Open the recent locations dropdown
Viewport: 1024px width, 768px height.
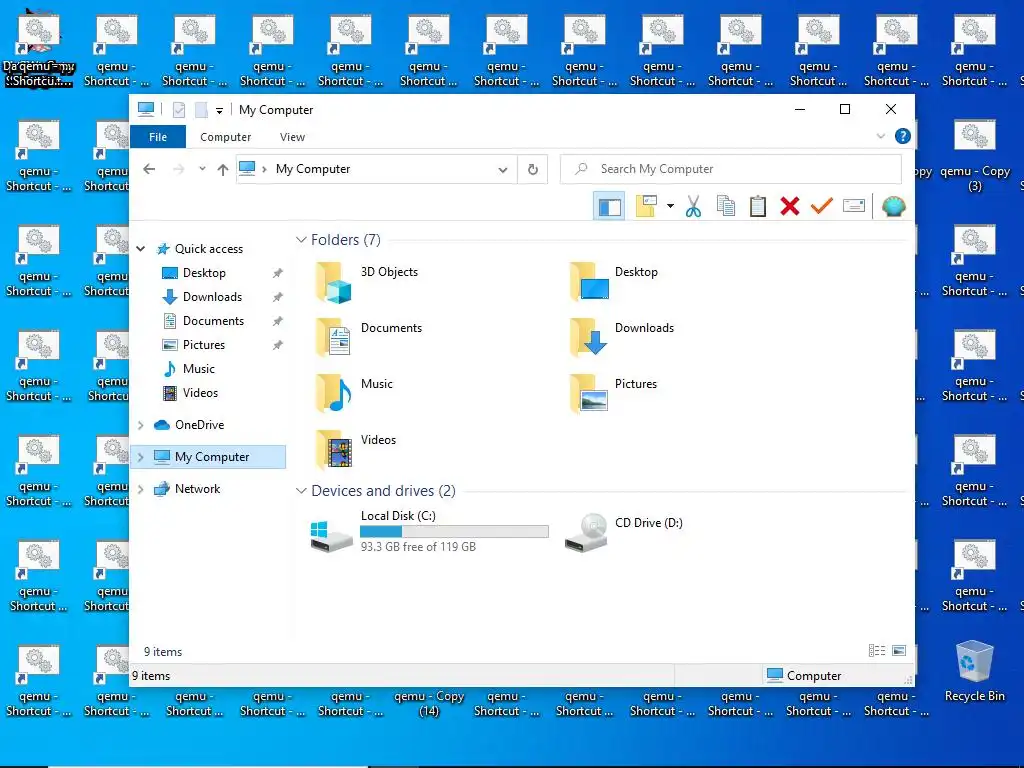202,169
